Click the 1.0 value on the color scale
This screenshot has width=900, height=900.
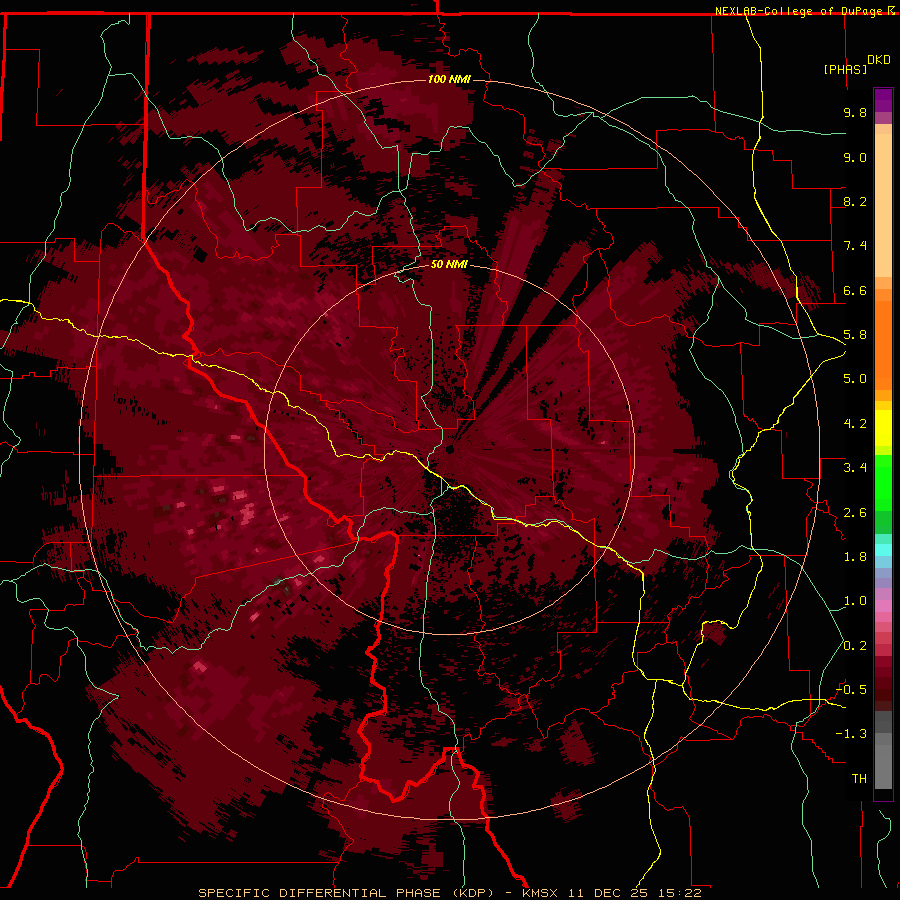pos(855,601)
